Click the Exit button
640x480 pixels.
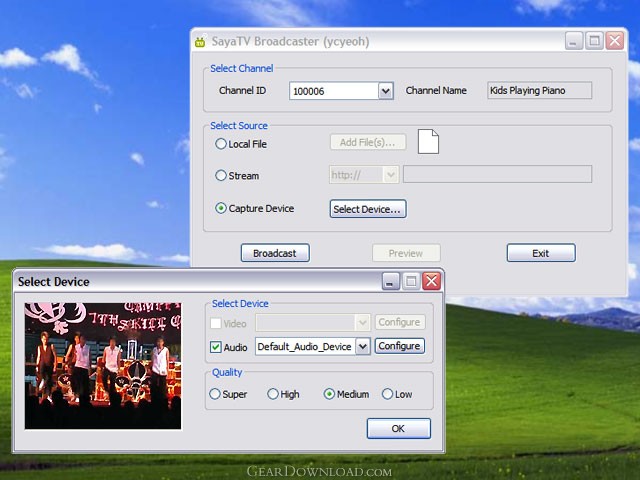pyautogui.click(x=541, y=253)
